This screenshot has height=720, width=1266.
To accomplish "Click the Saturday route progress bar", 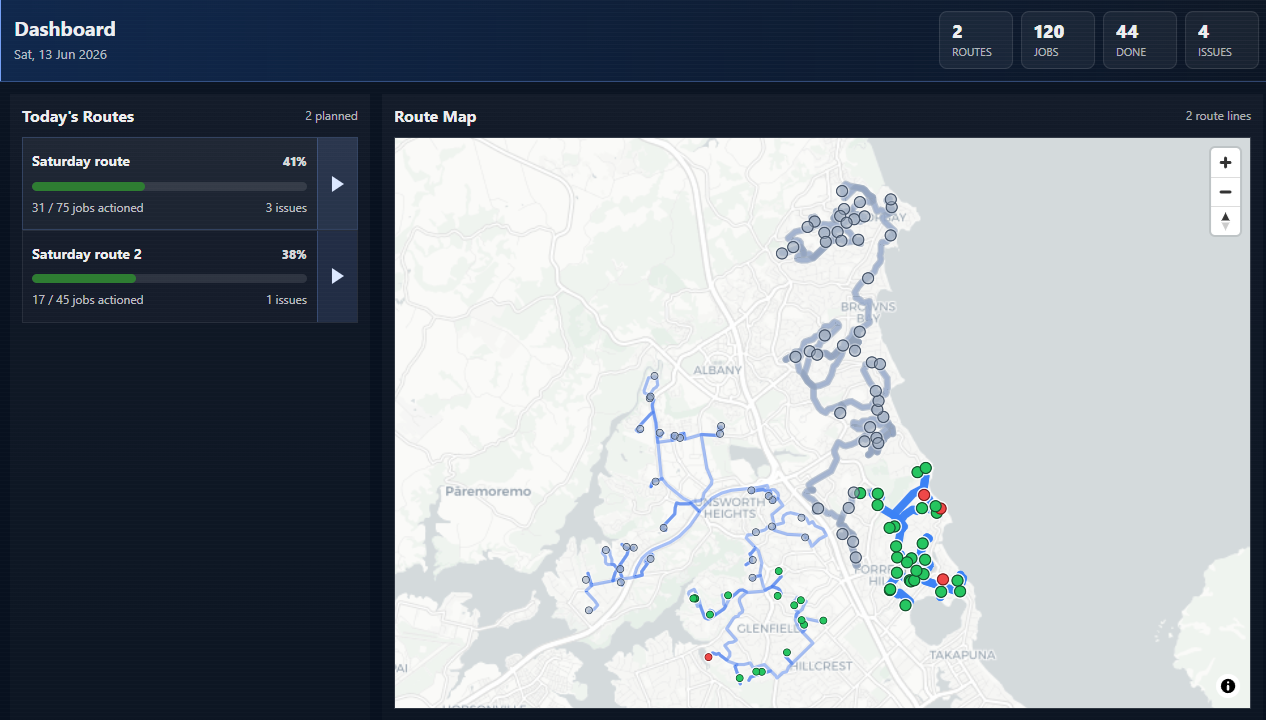I will pos(169,186).
